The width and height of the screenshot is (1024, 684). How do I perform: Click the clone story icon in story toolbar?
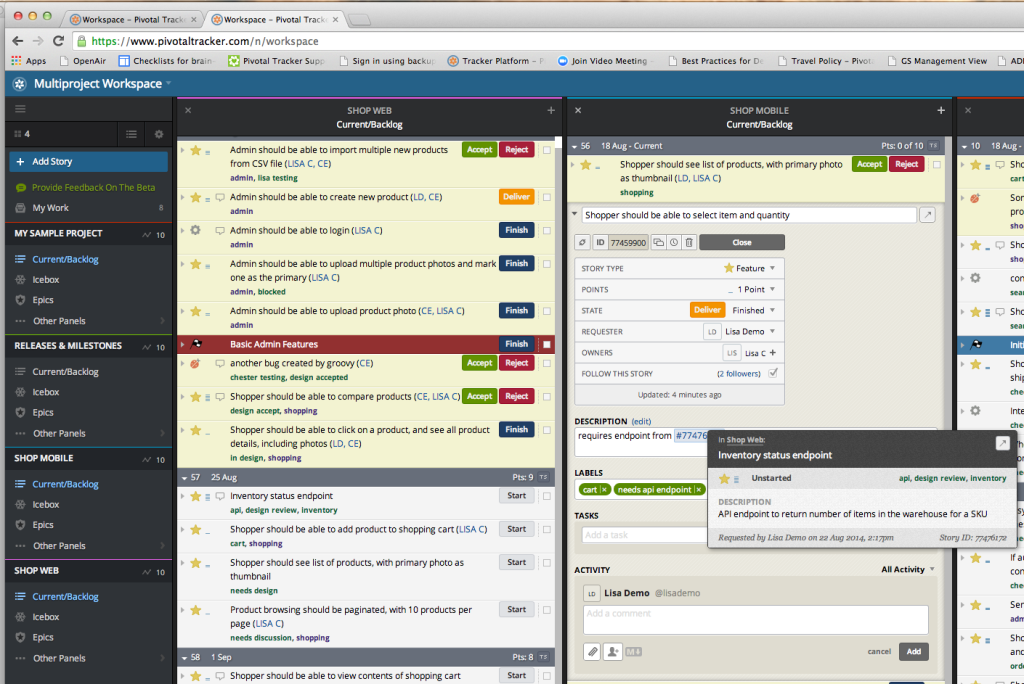click(658, 242)
